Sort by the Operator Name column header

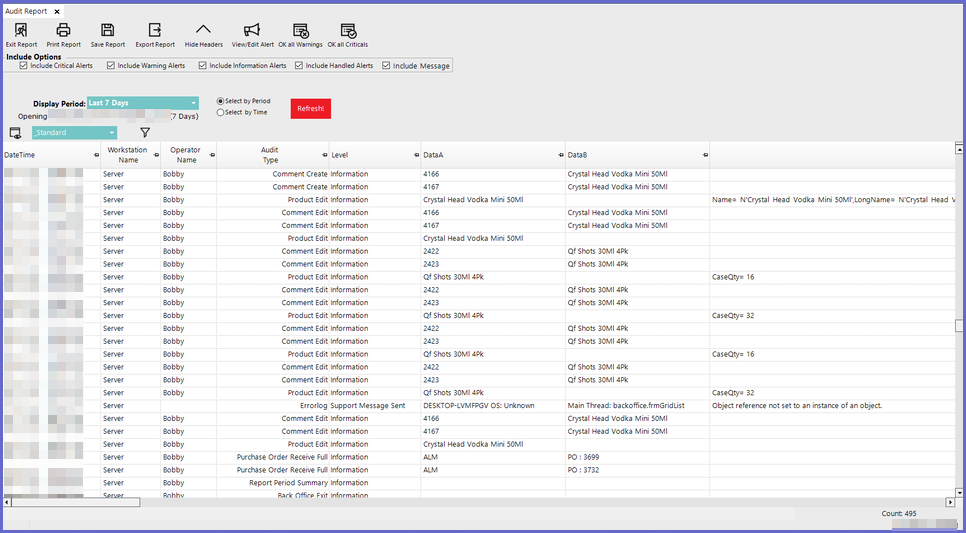click(185, 155)
